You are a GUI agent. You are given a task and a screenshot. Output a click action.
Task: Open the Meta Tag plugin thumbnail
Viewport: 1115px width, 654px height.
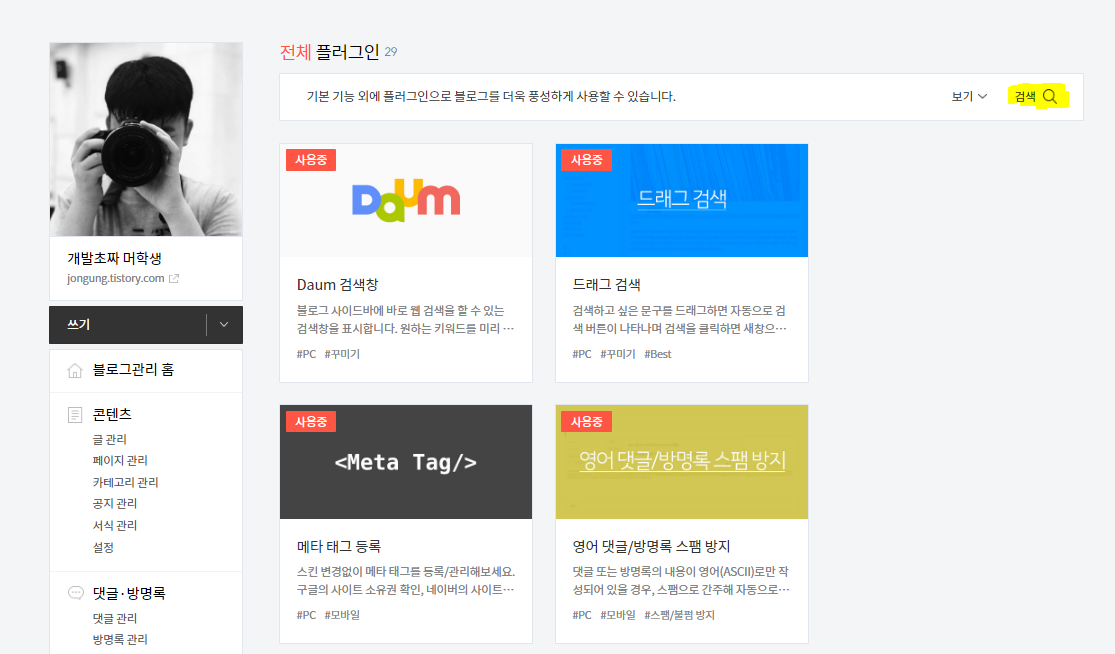click(x=406, y=462)
